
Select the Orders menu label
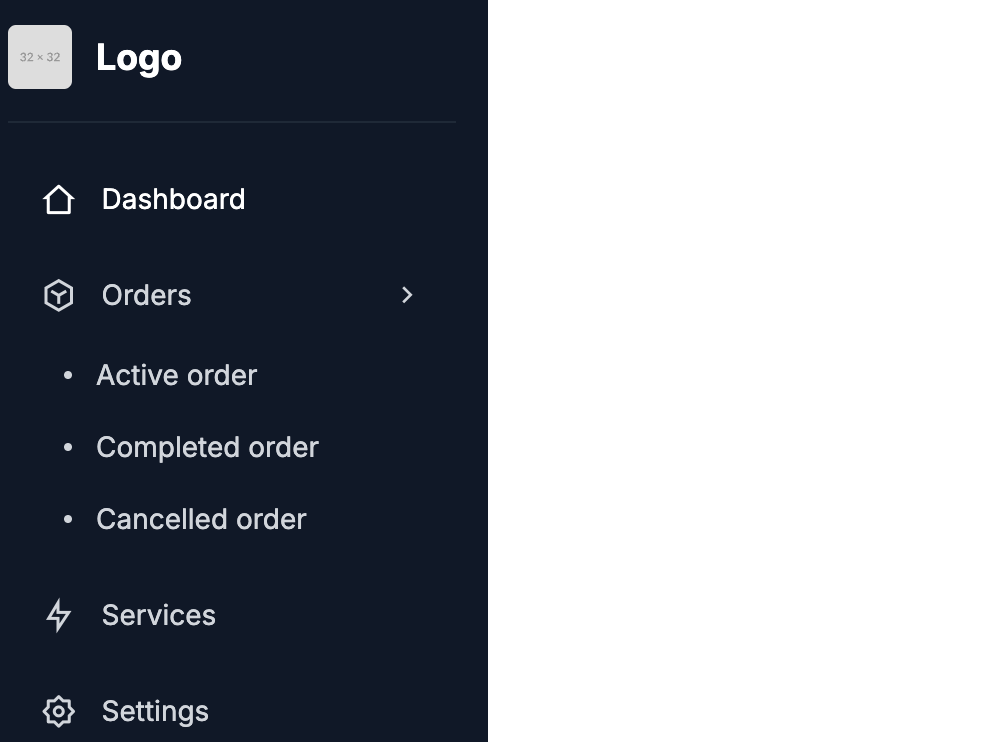(x=146, y=295)
